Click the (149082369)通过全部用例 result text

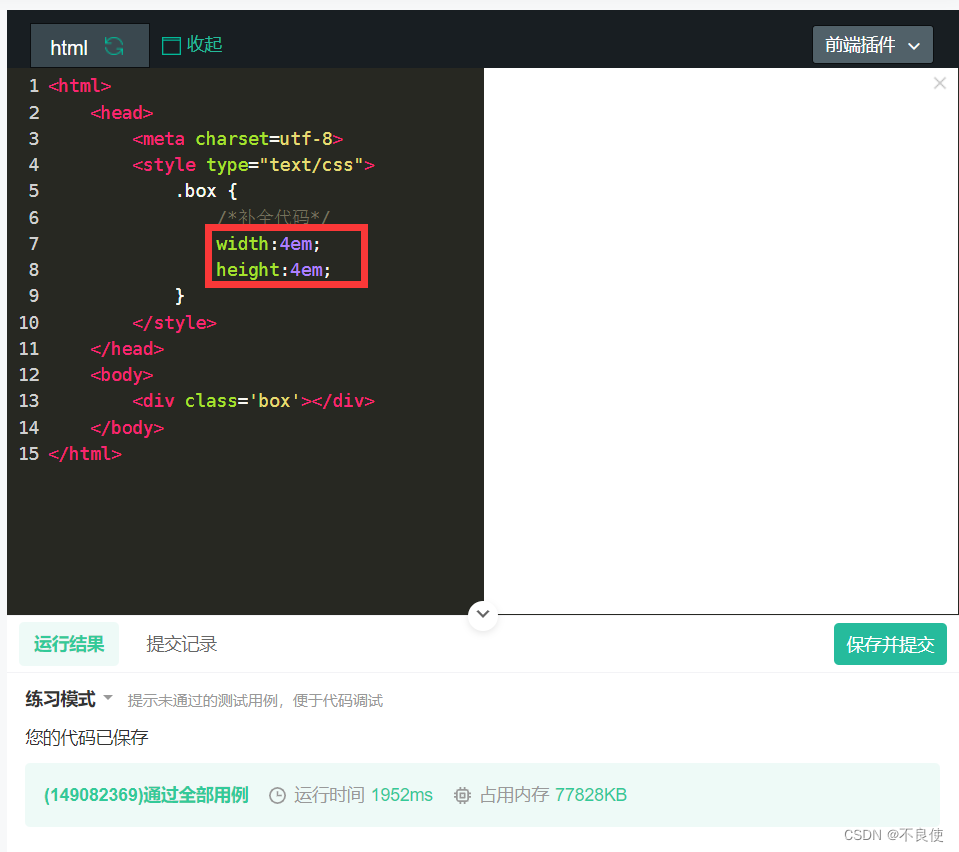(146, 795)
